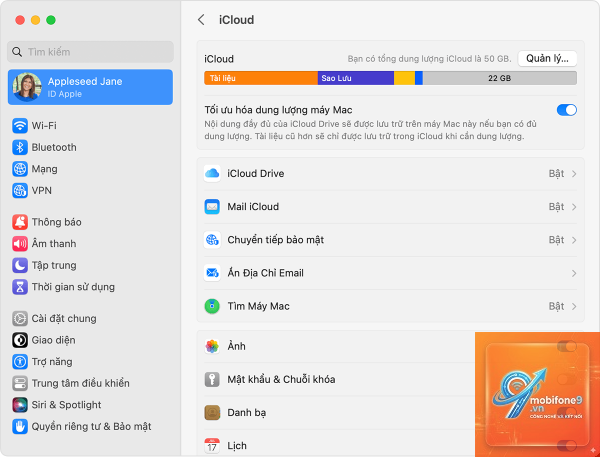Viewport: 600px width, 457px height.
Task: Click the Danh bạ label
Action: coord(247,413)
